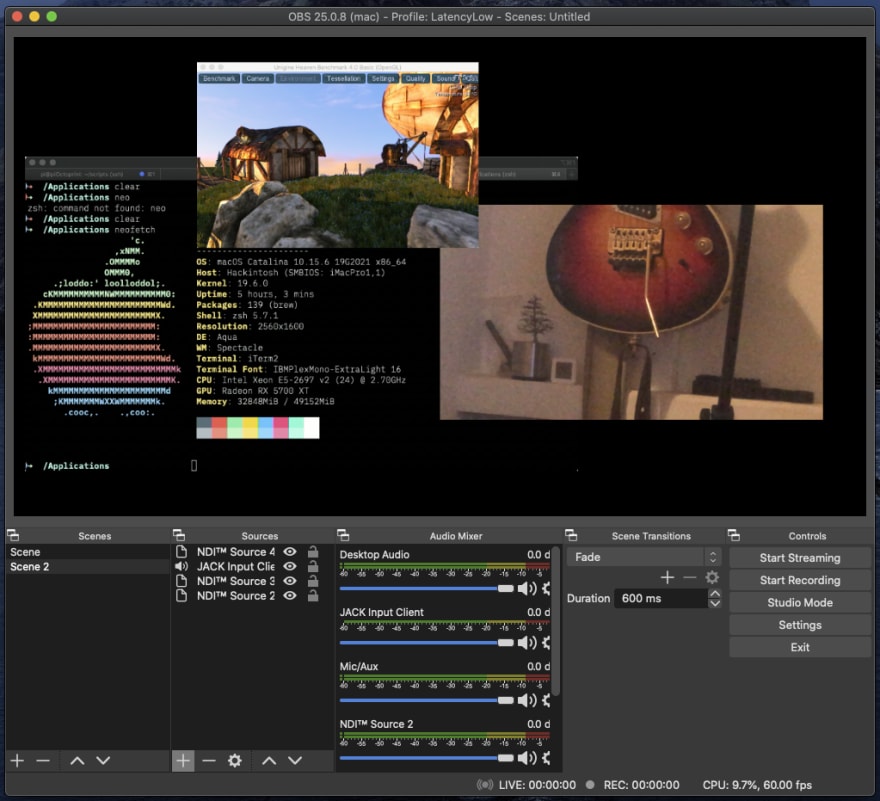Toggle visibility of NDI Source 3
The height and width of the screenshot is (801, 880).
click(290, 581)
